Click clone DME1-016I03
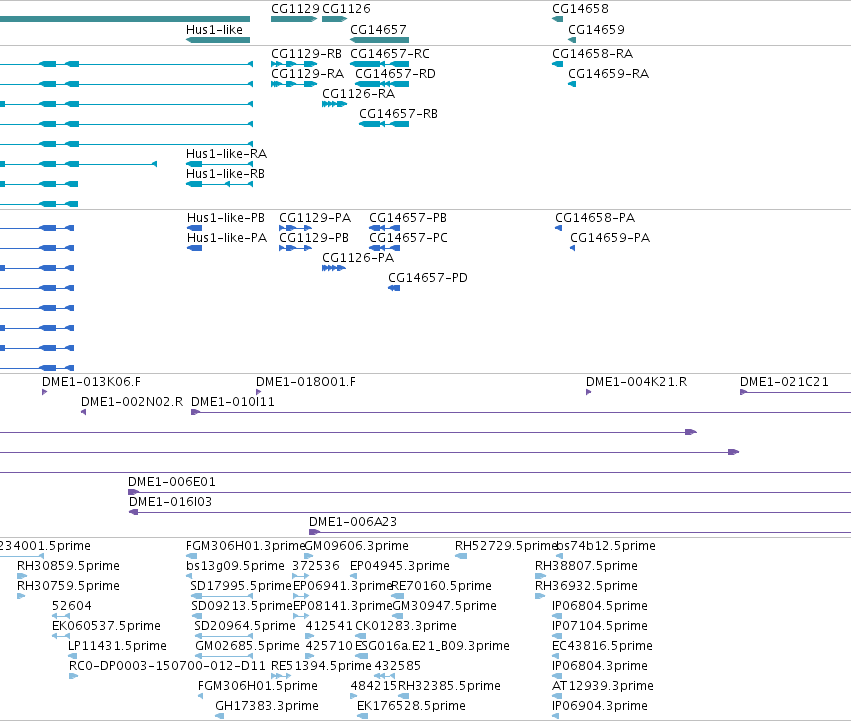 point(170,502)
